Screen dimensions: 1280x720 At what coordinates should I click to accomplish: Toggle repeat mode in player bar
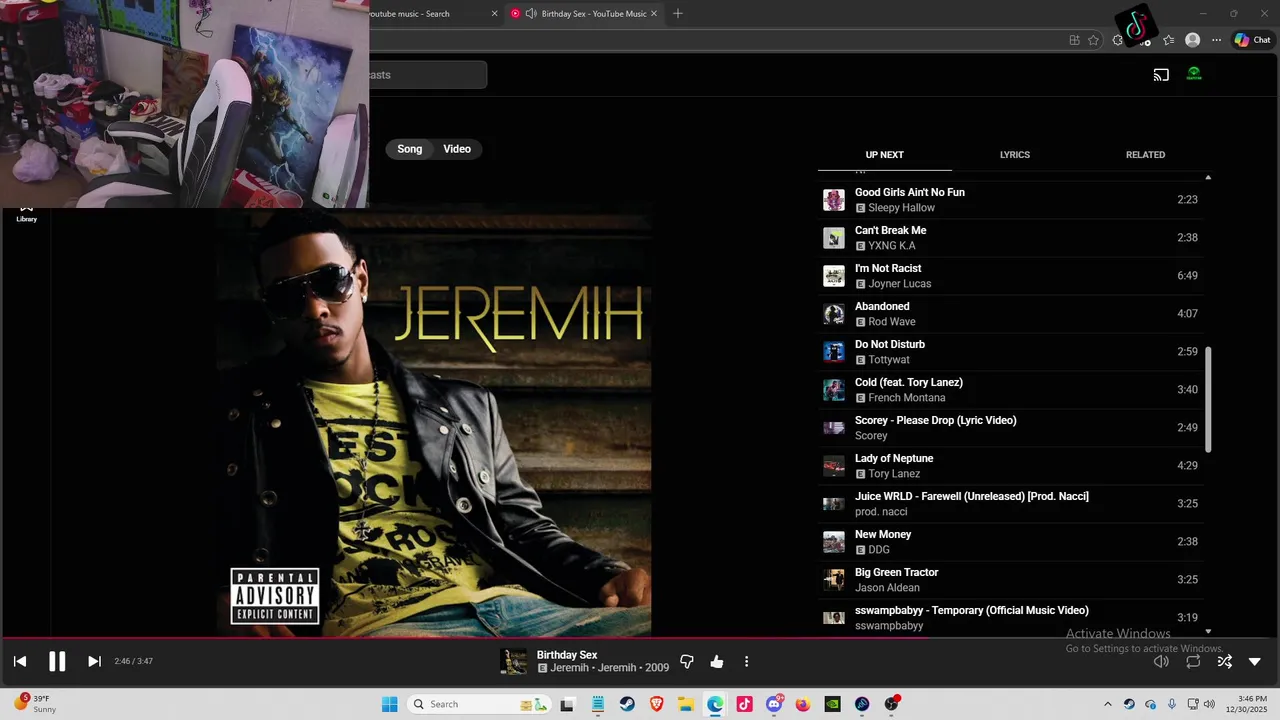[1193, 661]
